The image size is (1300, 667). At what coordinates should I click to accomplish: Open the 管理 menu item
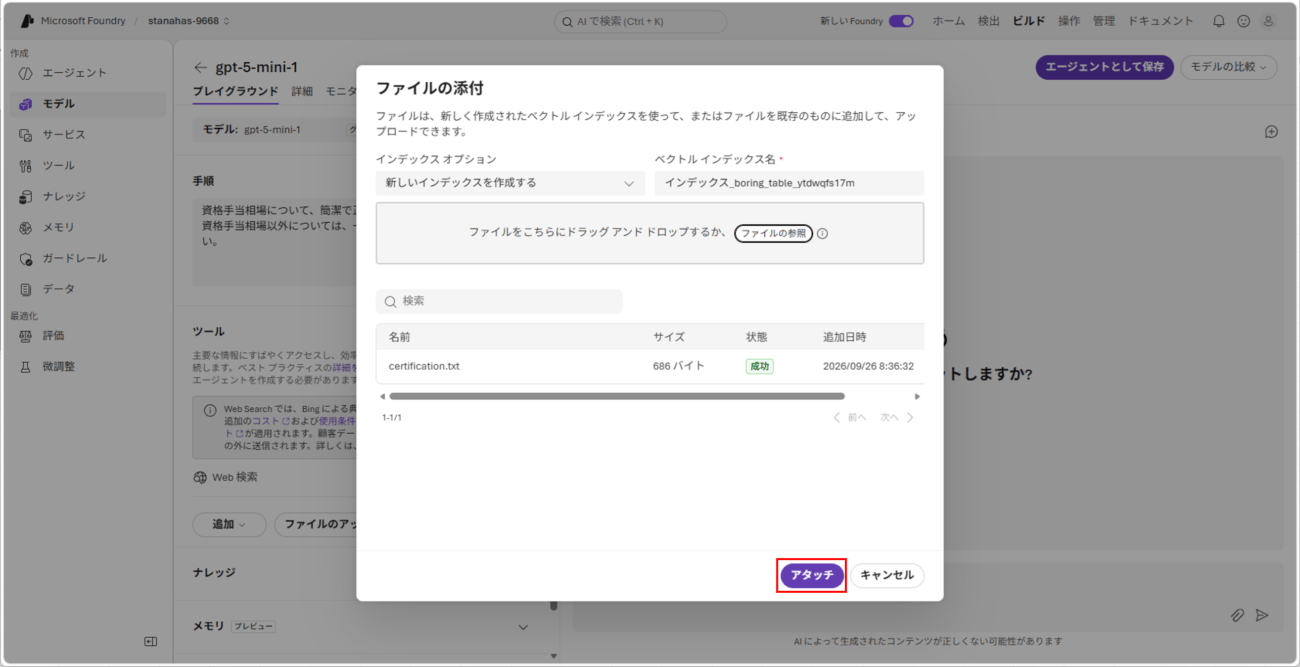1103,21
